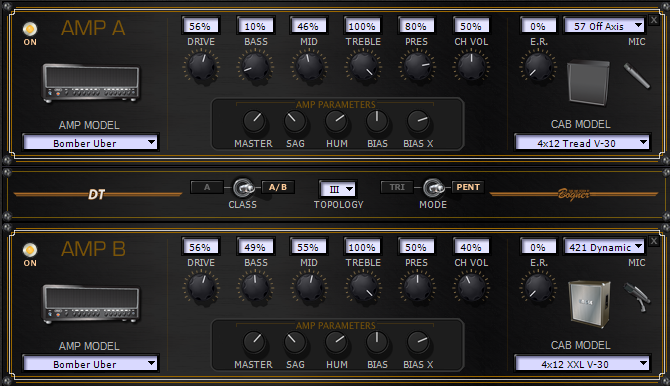Click the Amp A Bias X knob
Viewport: 670px width, 386px height.
(418, 121)
